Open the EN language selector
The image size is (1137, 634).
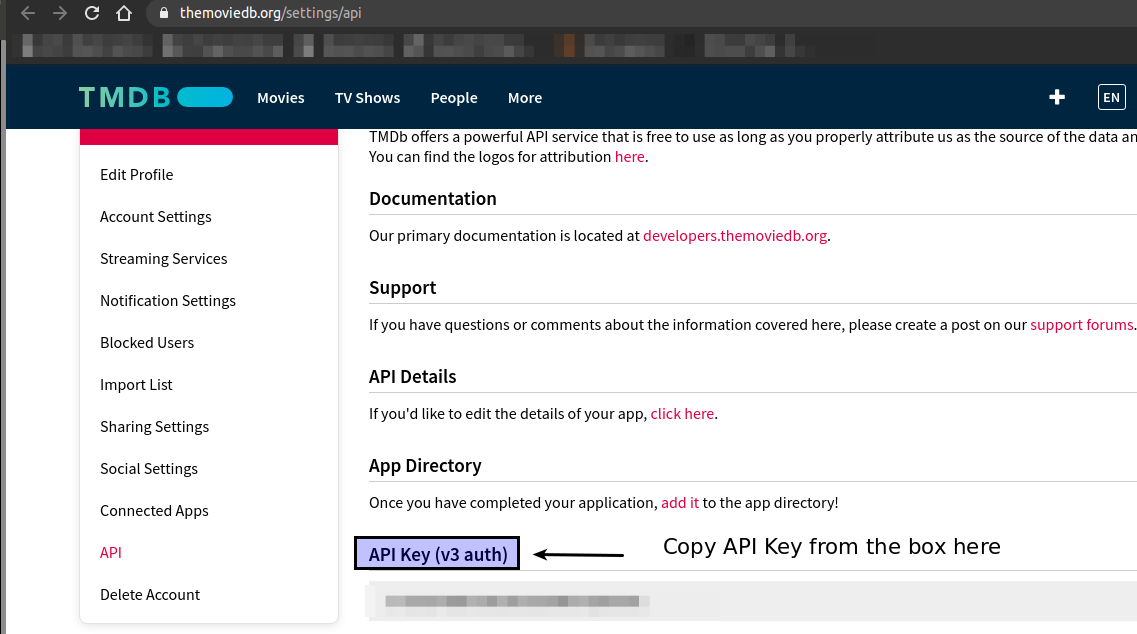pyautogui.click(x=1112, y=97)
